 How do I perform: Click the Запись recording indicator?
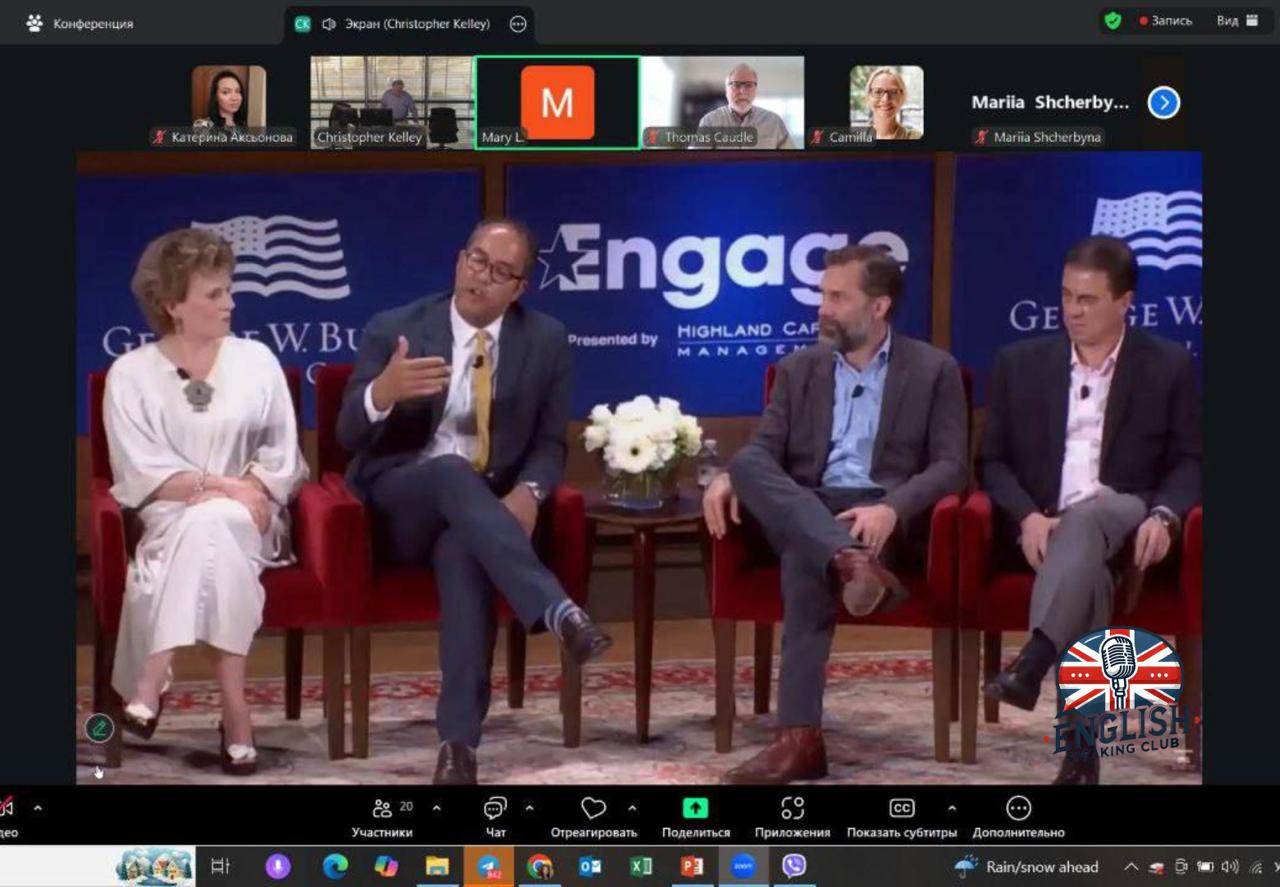pyautogui.click(x=1166, y=21)
